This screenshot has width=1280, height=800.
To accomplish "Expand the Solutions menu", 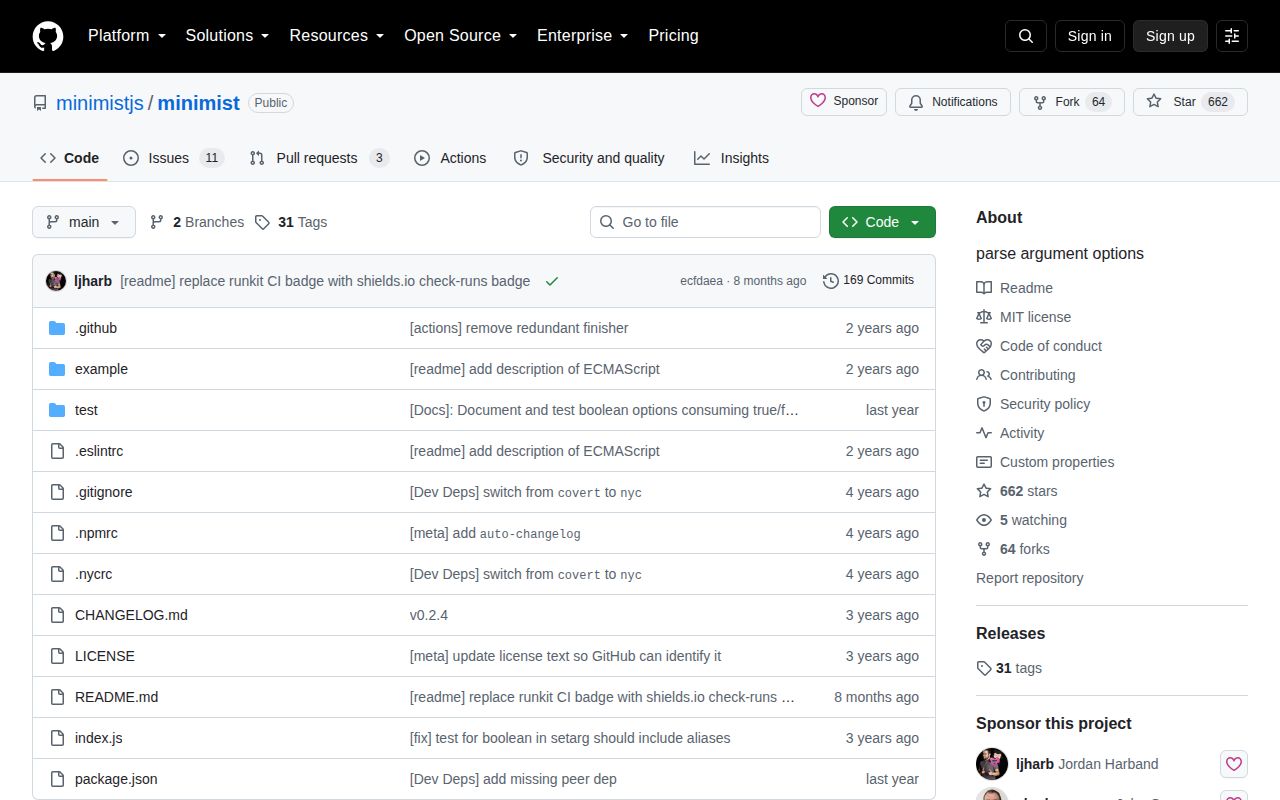I will click(227, 36).
